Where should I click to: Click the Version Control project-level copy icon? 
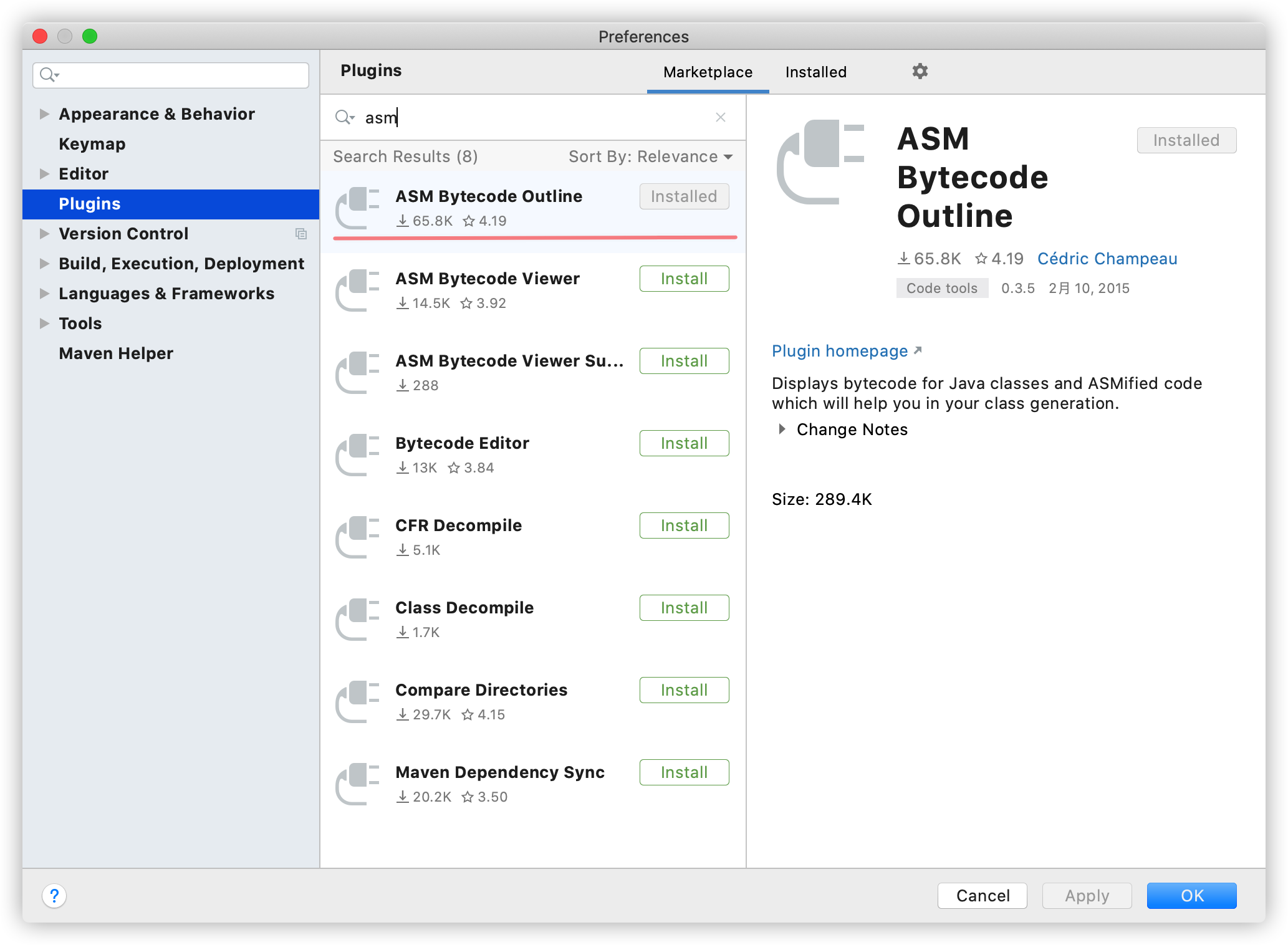(301, 234)
